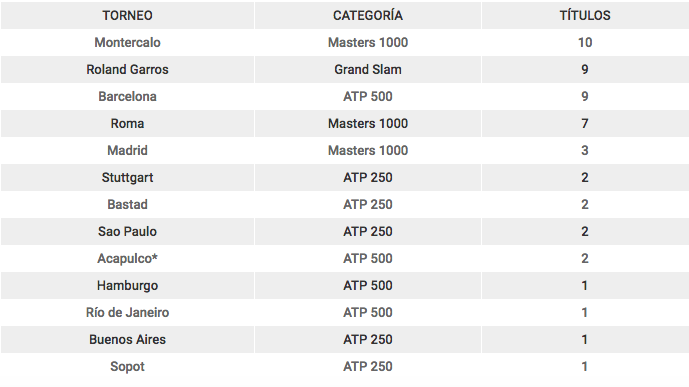Click the Barcelona row name
689x387 pixels.
[x=127, y=97]
